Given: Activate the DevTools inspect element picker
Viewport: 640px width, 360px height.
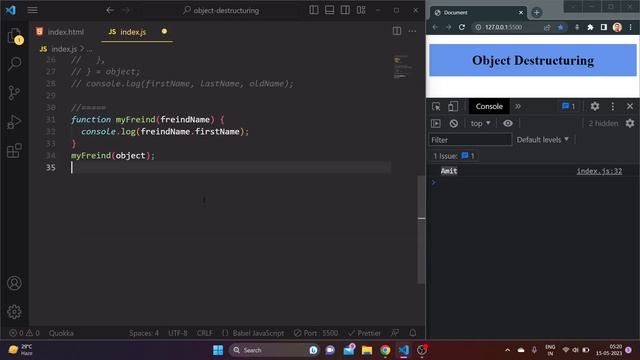Looking at the screenshot, I should [x=436, y=107].
